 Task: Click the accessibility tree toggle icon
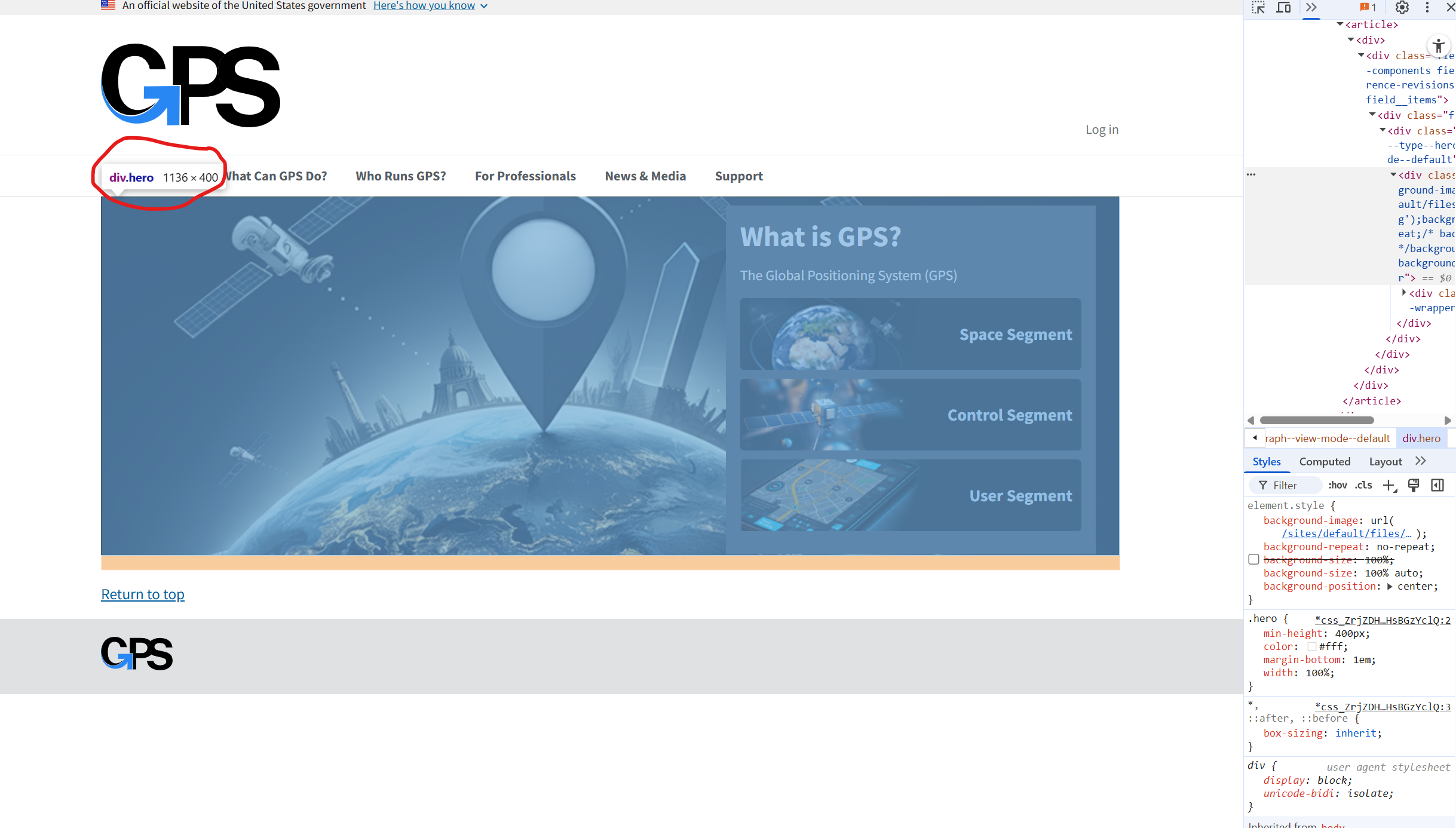[x=1439, y=46]
